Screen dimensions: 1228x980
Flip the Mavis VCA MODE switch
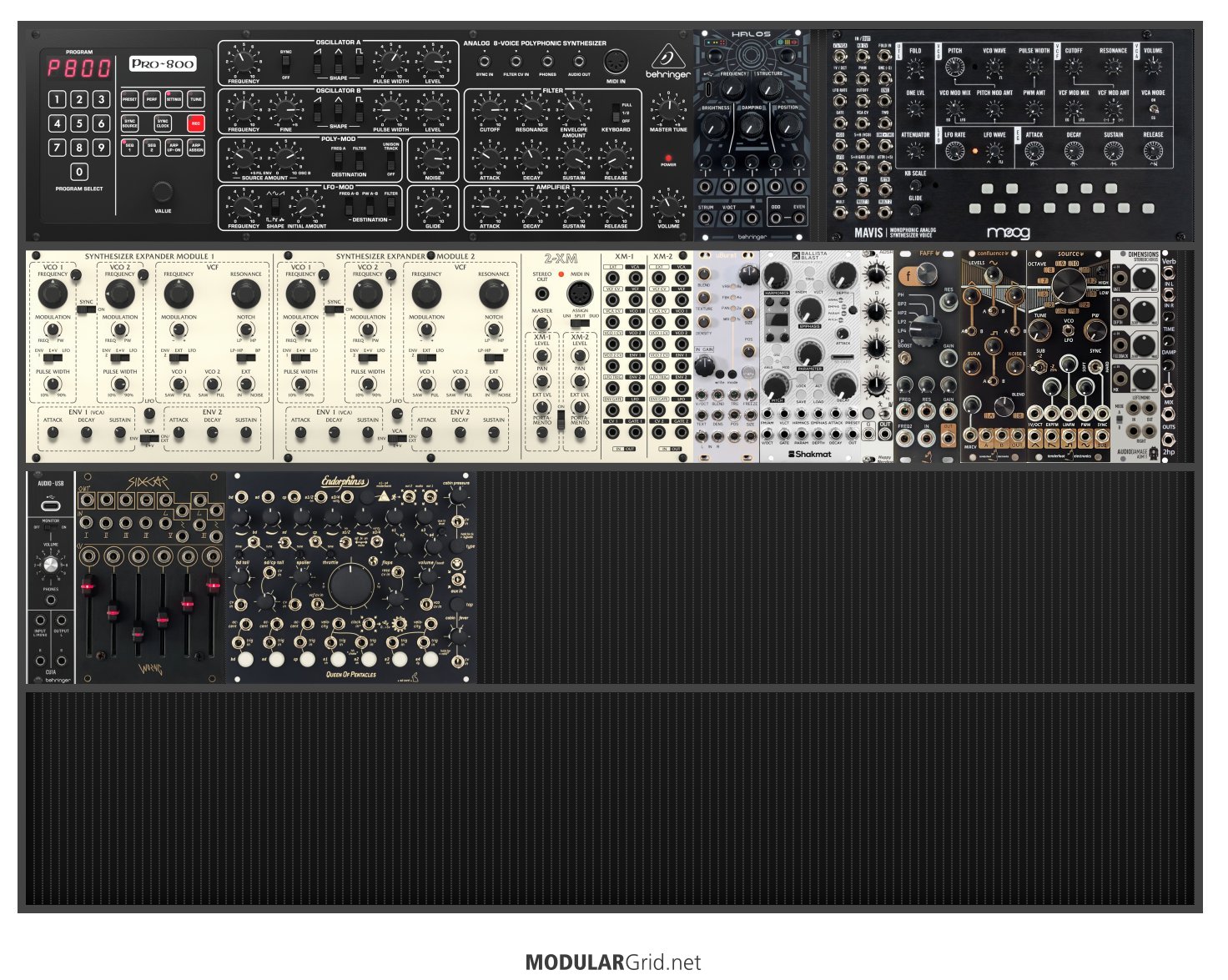pyautogui.click(x=1153, y=108)
